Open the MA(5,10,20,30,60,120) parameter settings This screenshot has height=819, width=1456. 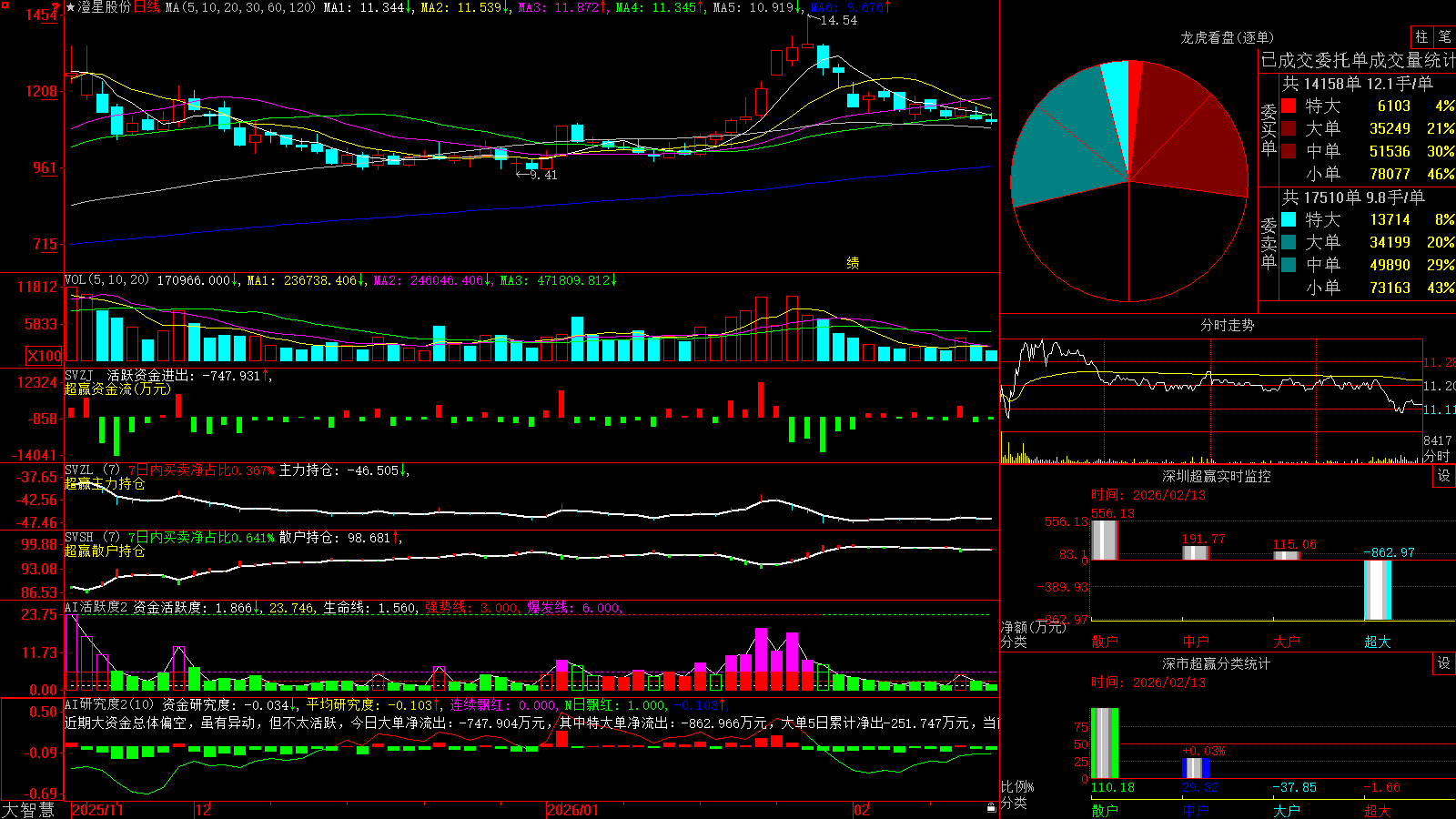(240, 7)
